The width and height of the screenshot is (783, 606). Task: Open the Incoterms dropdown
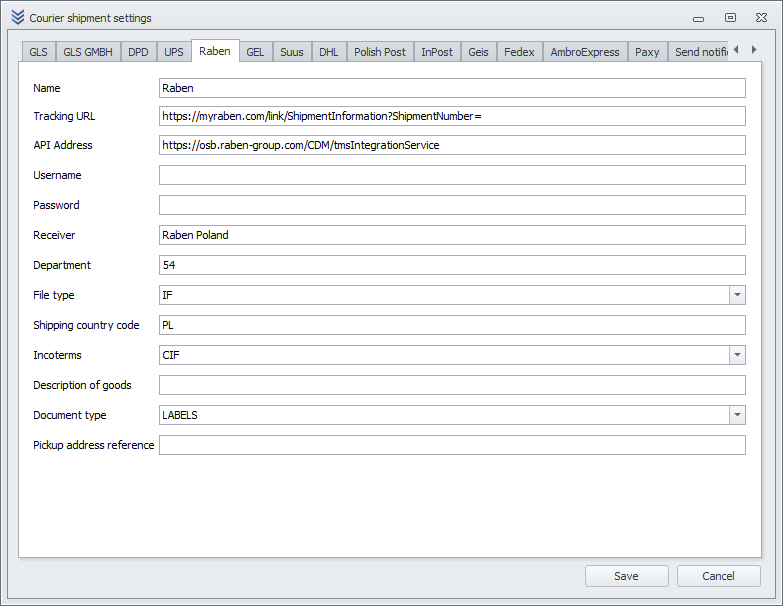[x=737, y=355]
